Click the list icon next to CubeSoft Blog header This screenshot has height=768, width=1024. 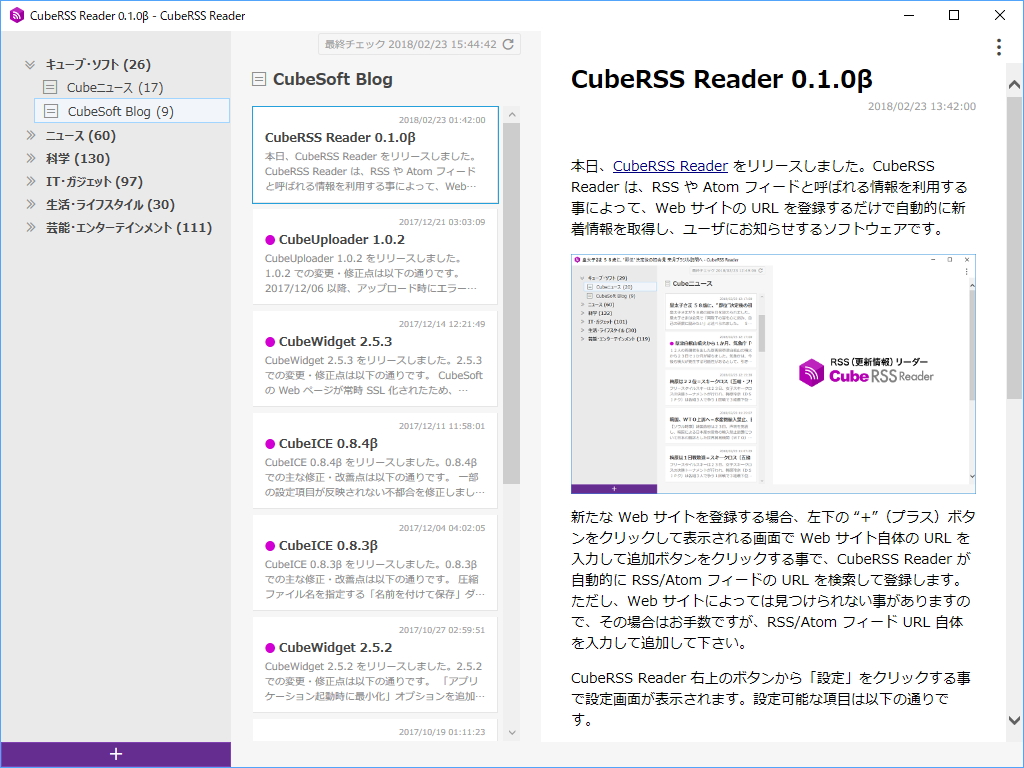pyautogui.click(x=260, y=78)
